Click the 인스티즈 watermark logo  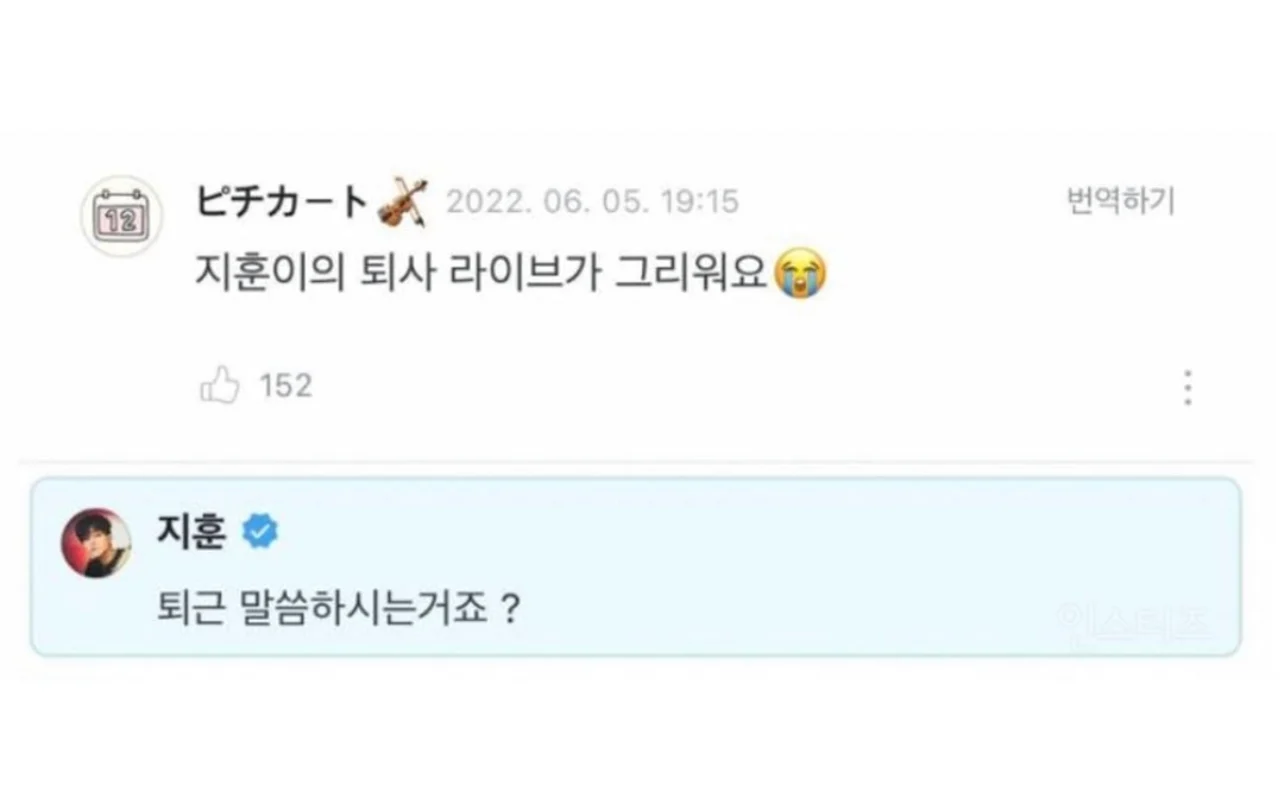(x=1135, y=622)
